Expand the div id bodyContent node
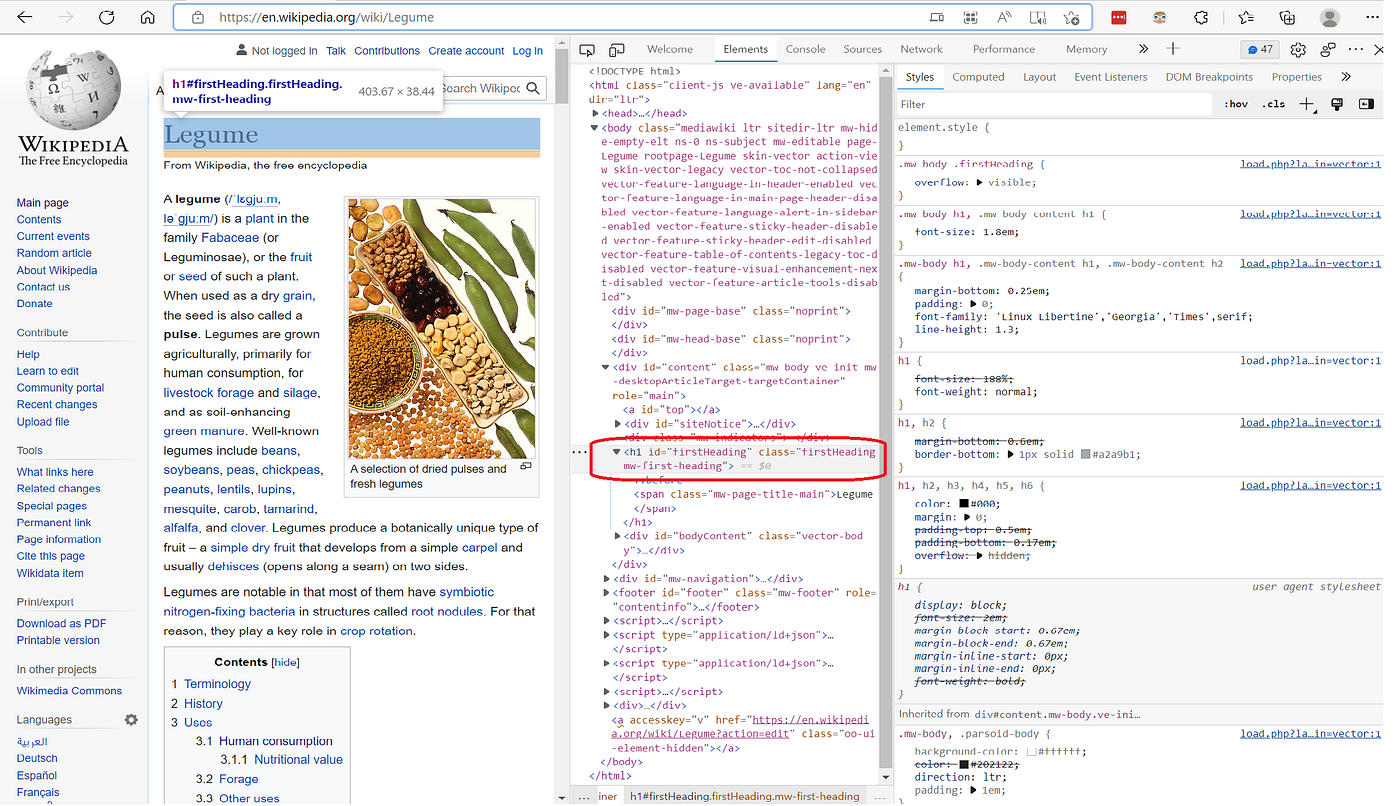 pyautogui.click(x=618, y=536)
